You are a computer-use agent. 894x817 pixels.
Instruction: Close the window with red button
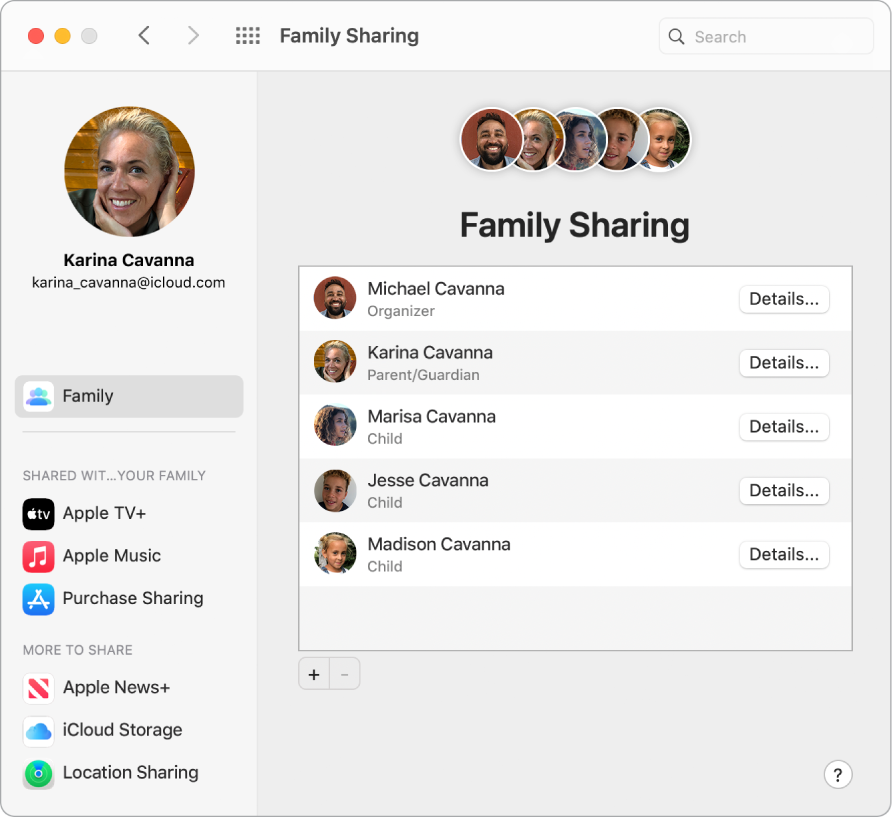[x=36, y=36]
